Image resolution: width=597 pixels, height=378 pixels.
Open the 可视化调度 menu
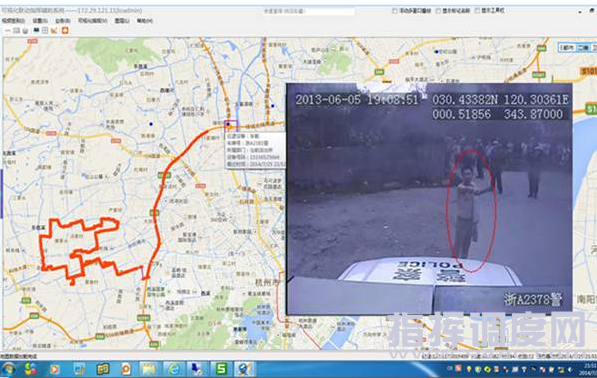pyautogui.click(x=92, y=21)
